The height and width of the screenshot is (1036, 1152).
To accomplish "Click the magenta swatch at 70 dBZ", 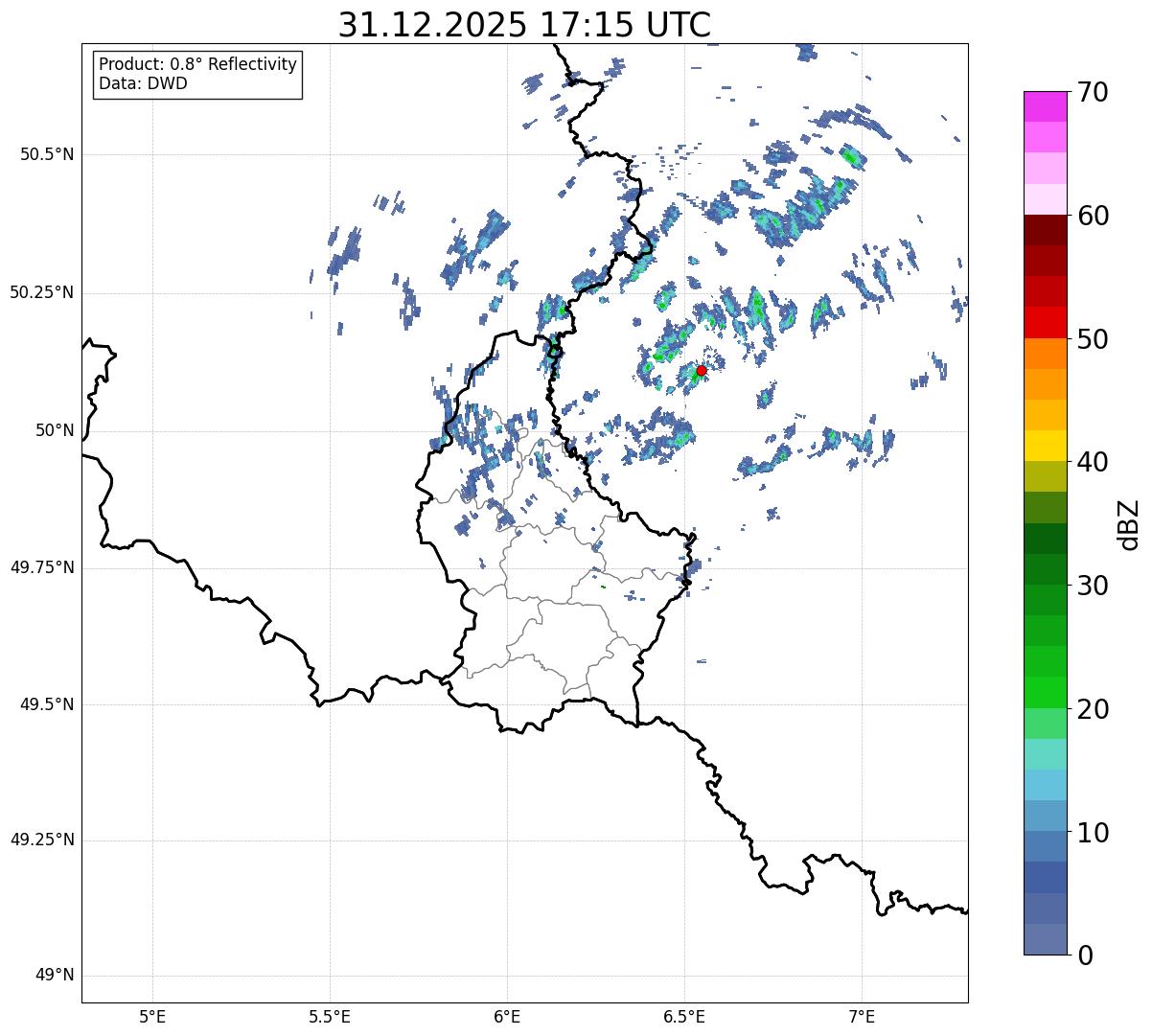I will (1045, 106).
